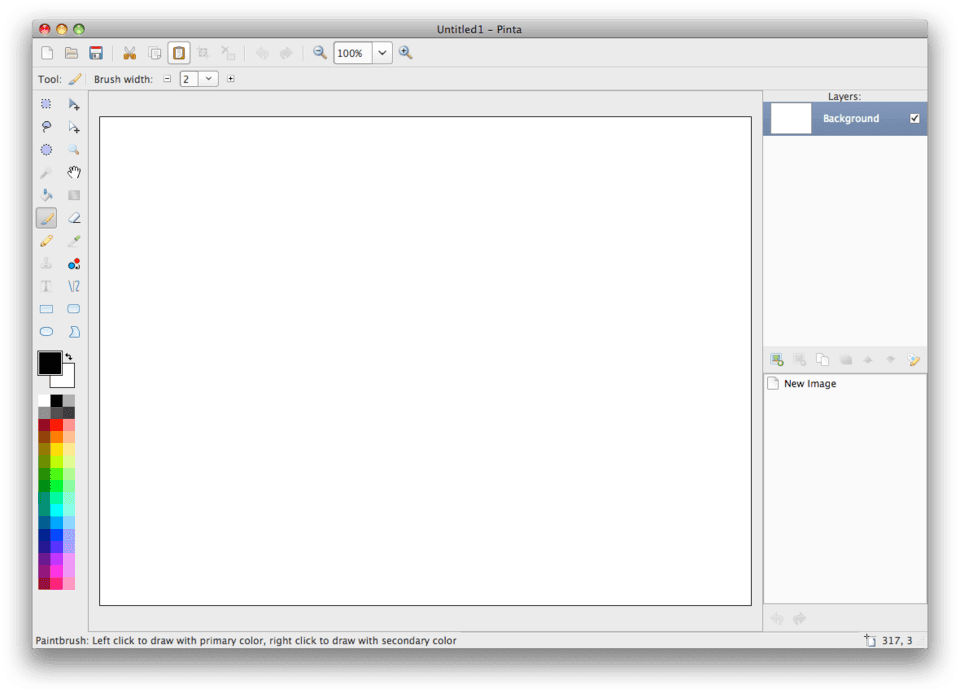The height and width of the screenshot is (693, 960).
Task: Delete the current layer
Action: pyautogui.click(x=800, y=360)
